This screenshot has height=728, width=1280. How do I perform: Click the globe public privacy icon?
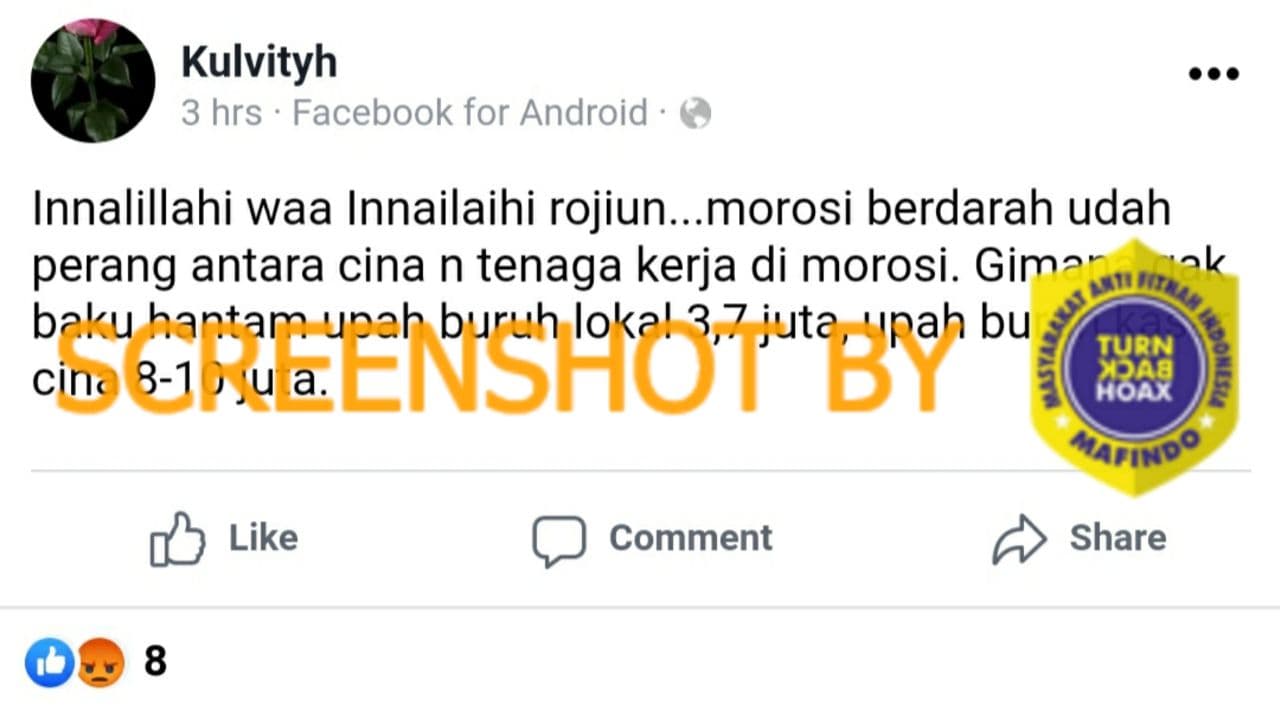[x=695, y=114]
